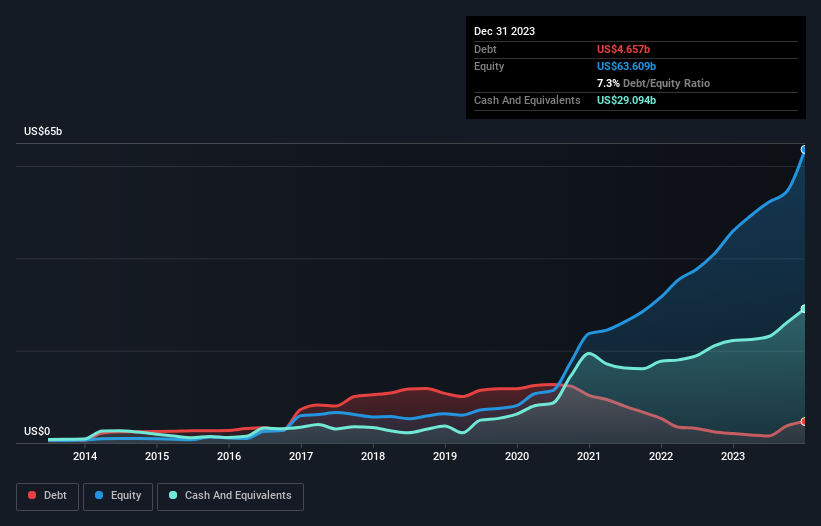Screen dimensions: 821x526
Task: Click the 2020 x-axis label
Action: pyautogui.click(x=517, y=456)
